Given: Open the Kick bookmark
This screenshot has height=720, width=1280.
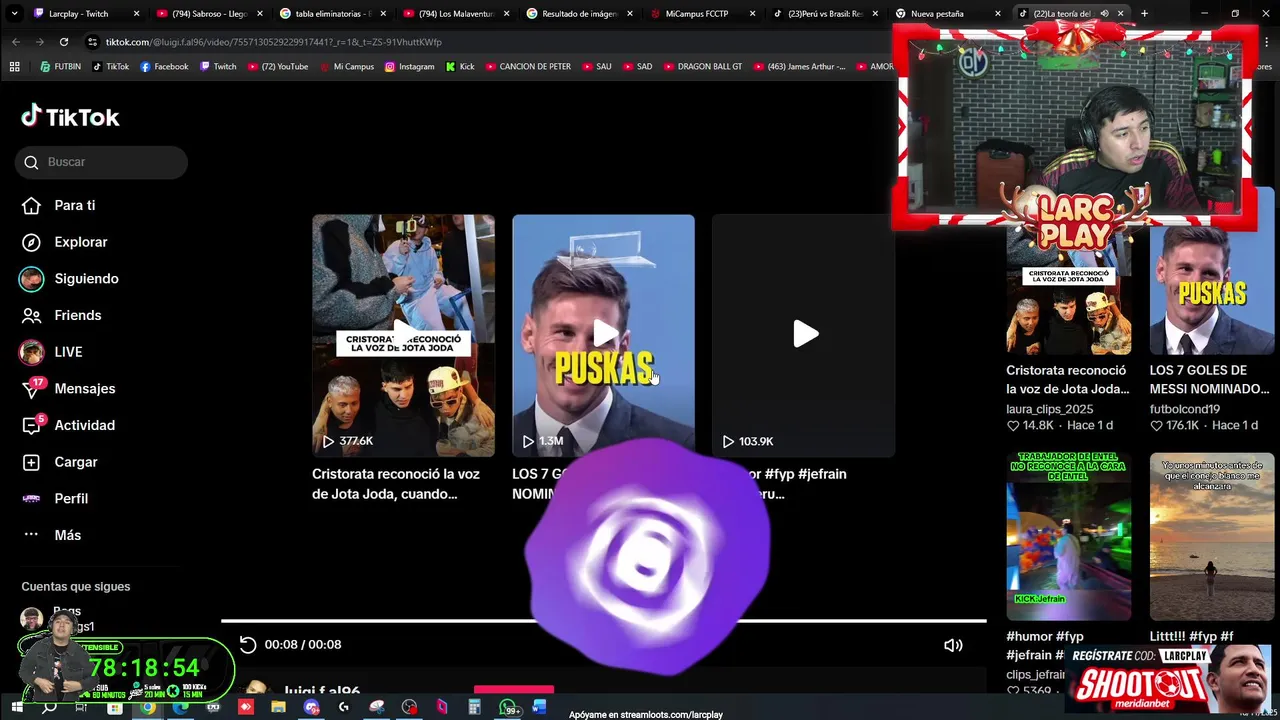Looking at the screenshot, I should (459, 67).
